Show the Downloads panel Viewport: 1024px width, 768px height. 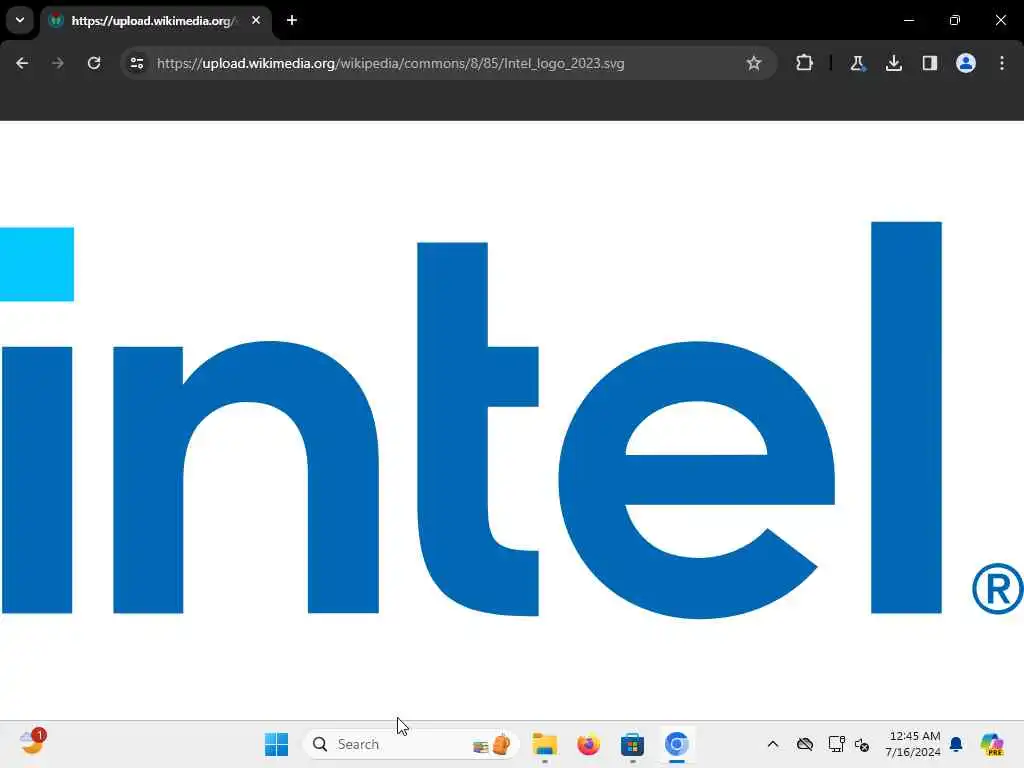coord(893,63)
